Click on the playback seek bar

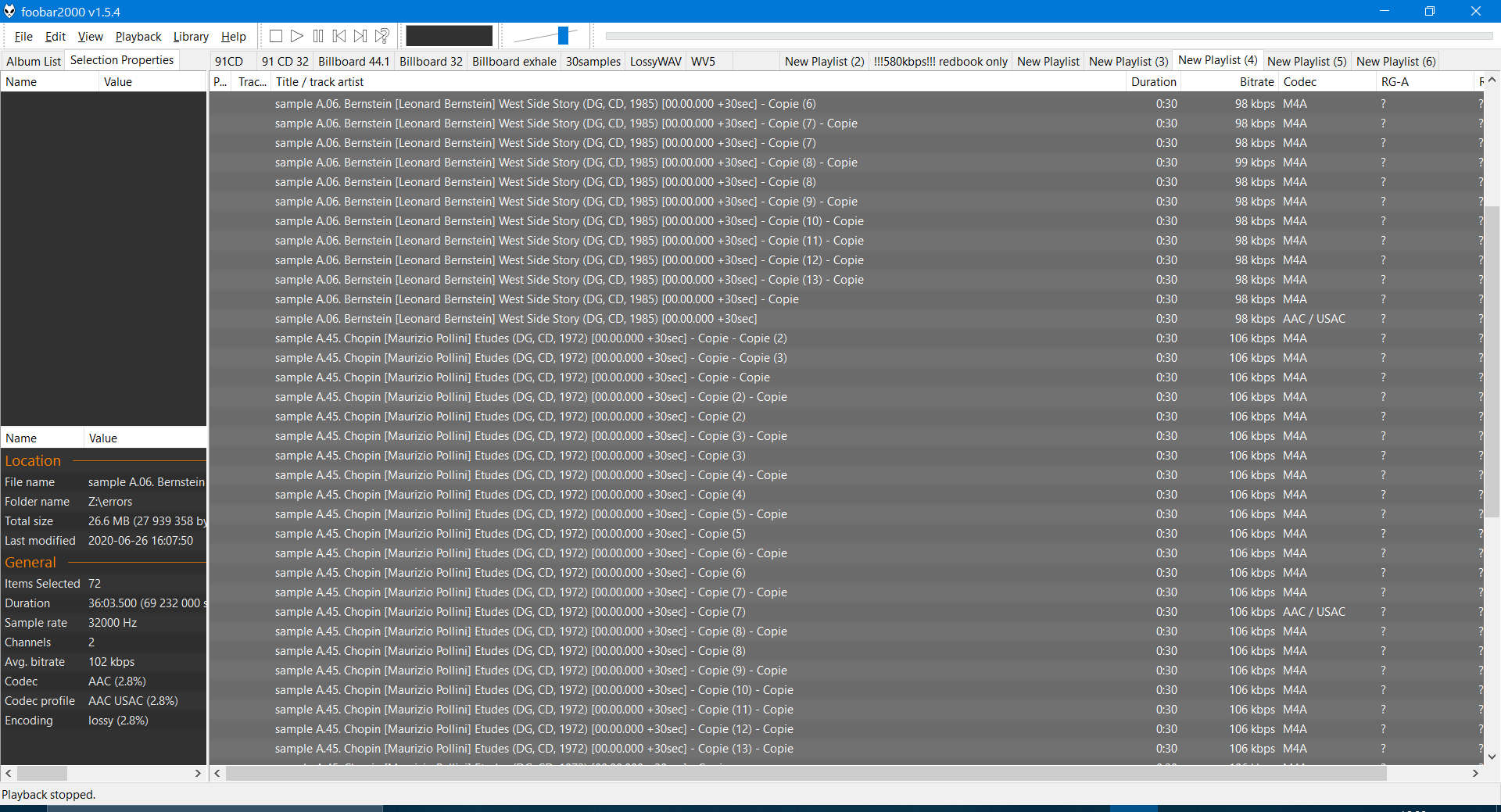[x=1049, y=36]
